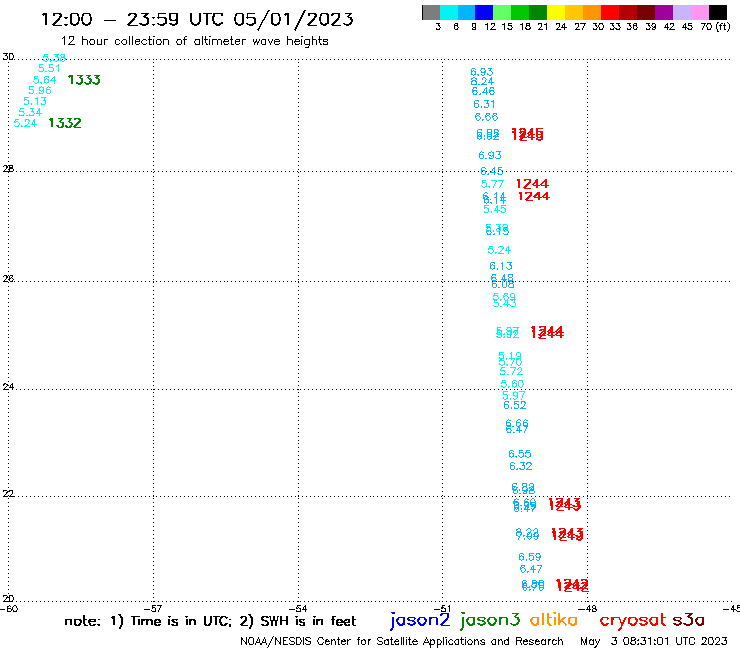
Task: Click the timestamp 'May 3 08:31:01 UTC 2023'
Action: [654, 641]
